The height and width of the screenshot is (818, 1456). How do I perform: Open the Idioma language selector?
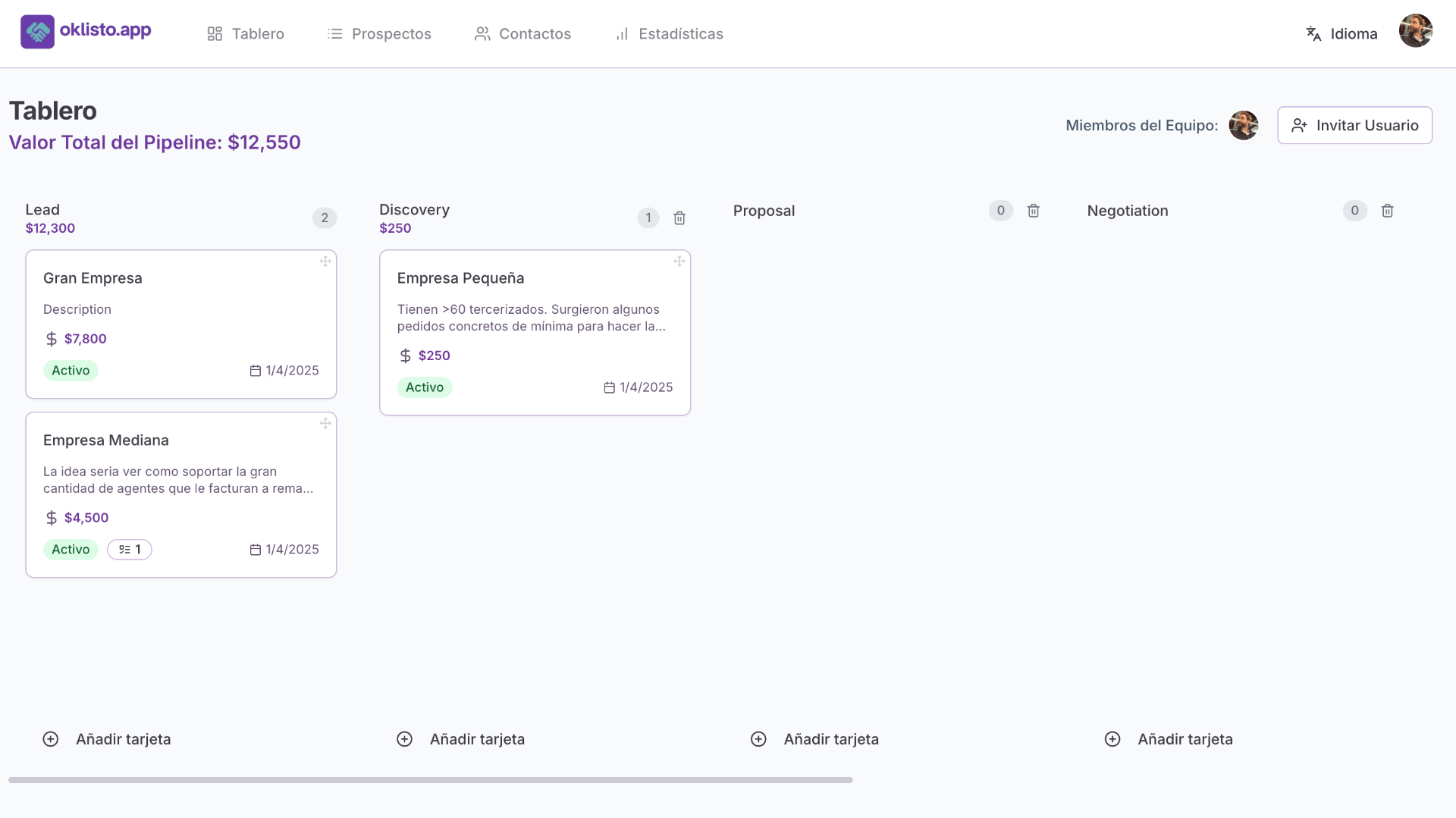click(1342, 34)
